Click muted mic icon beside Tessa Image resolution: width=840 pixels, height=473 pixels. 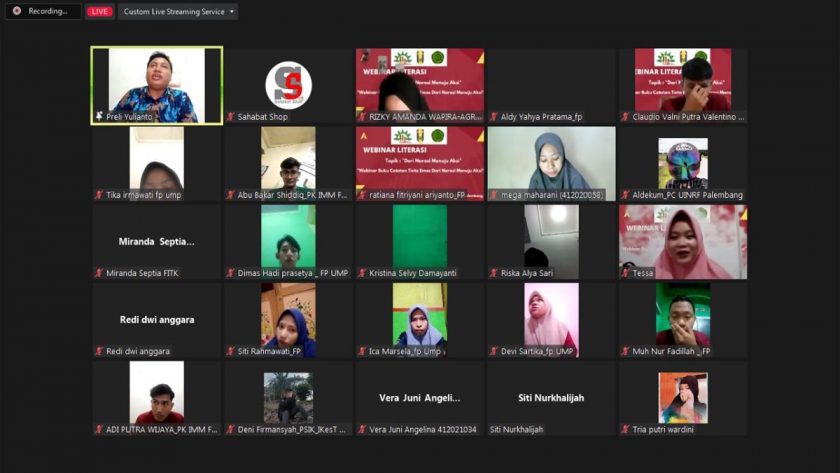[x=626, y=273]
